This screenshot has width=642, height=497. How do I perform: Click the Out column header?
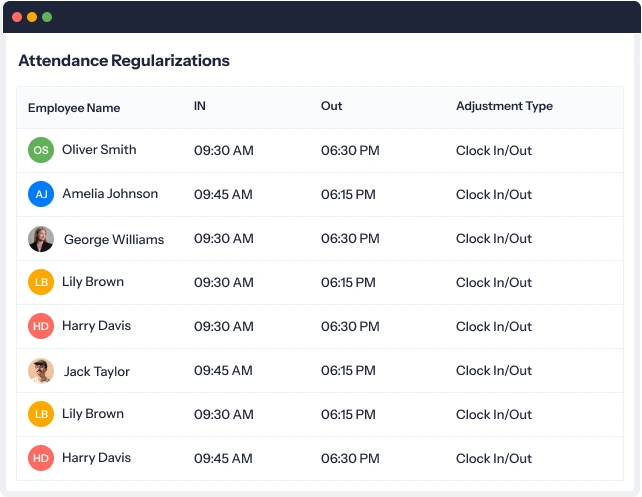coord(332,106)
